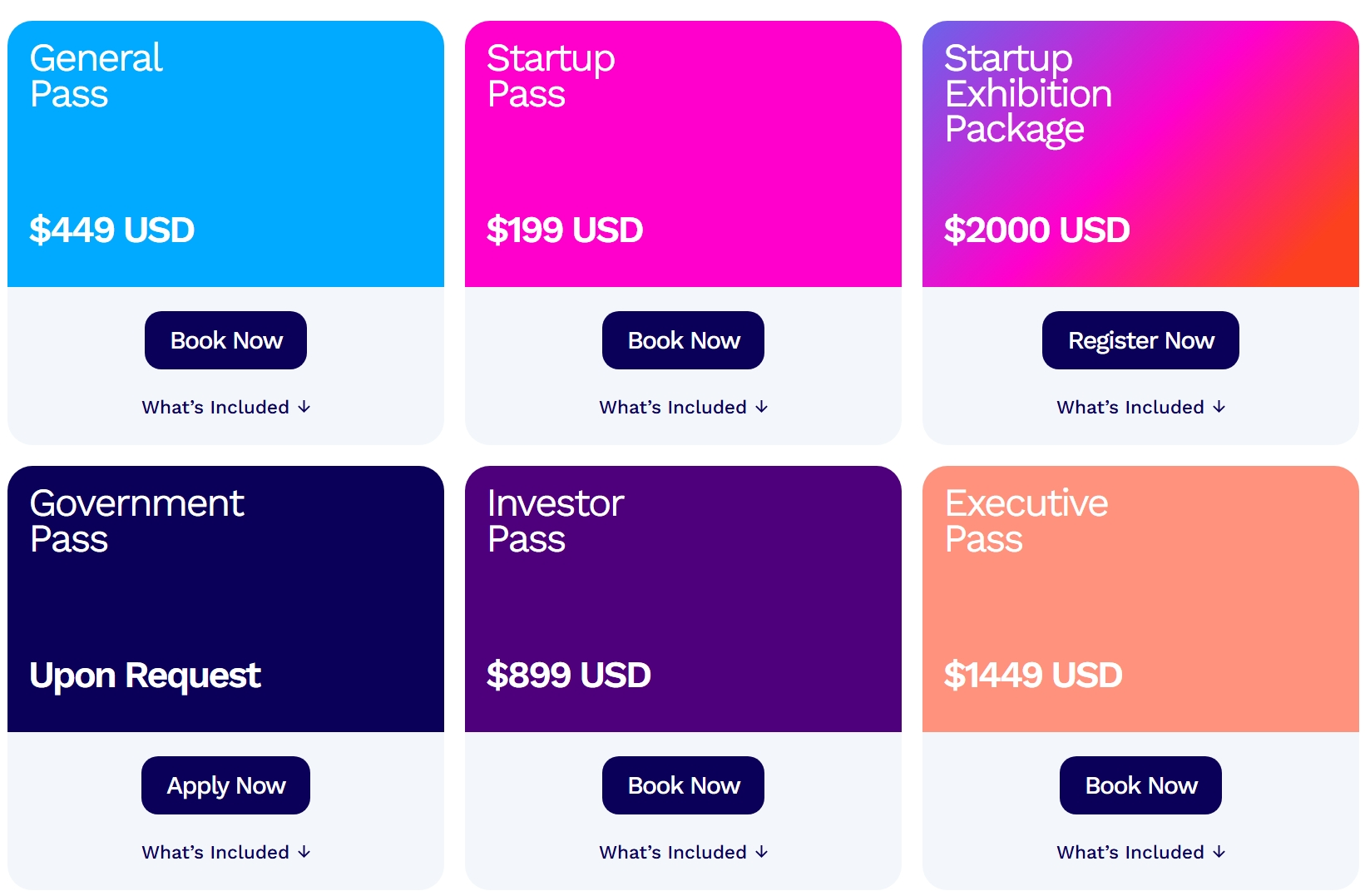Viewport: 1365px width, 896px height.
Task: Click Book Now for the General Pass
Action: pyautogui.click(x=225, y=339)
